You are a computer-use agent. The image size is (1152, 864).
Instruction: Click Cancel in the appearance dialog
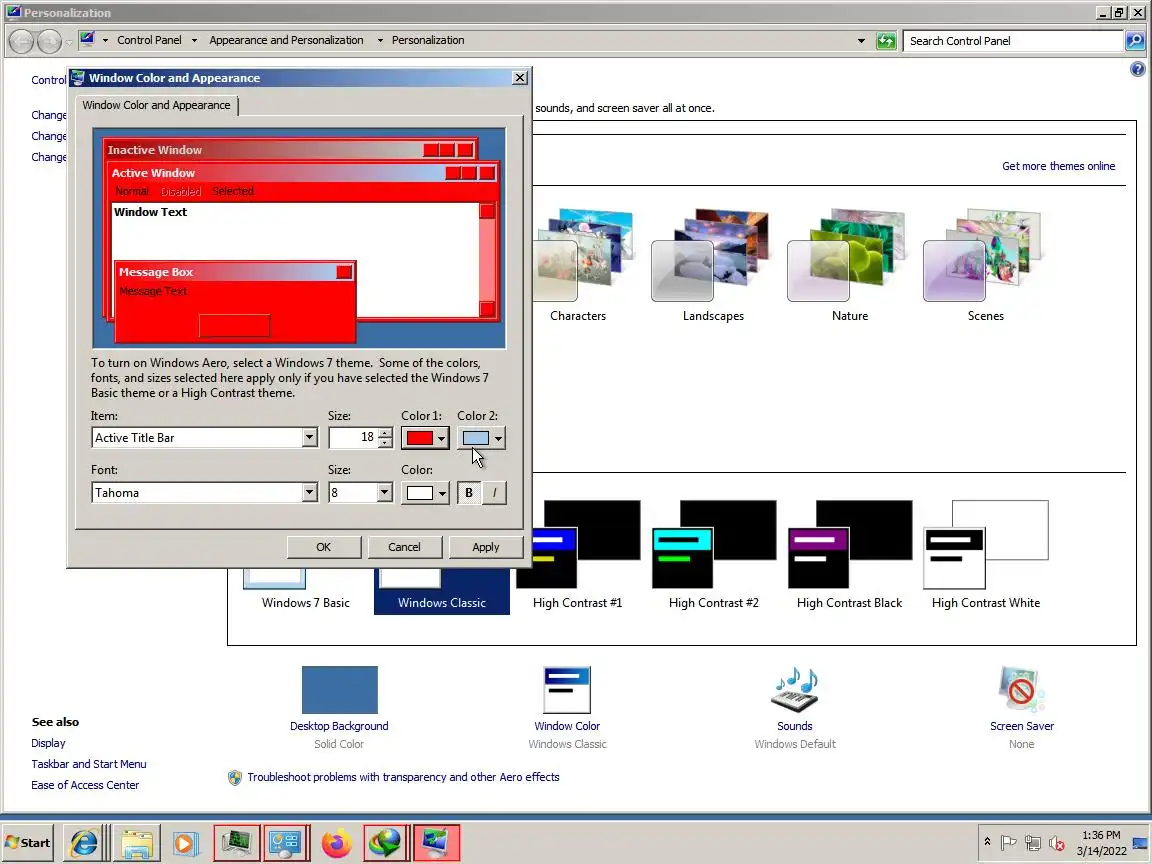point(404,547)
